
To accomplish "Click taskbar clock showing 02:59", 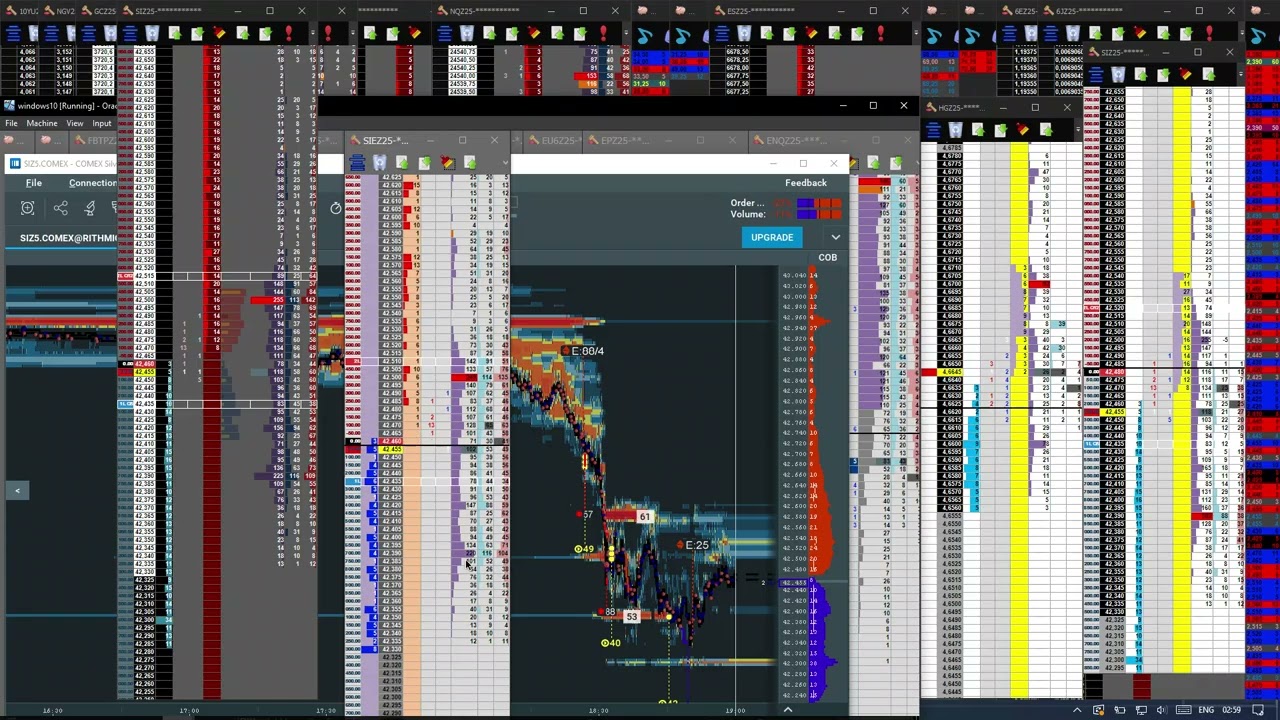I will (x=1231, y=710).
